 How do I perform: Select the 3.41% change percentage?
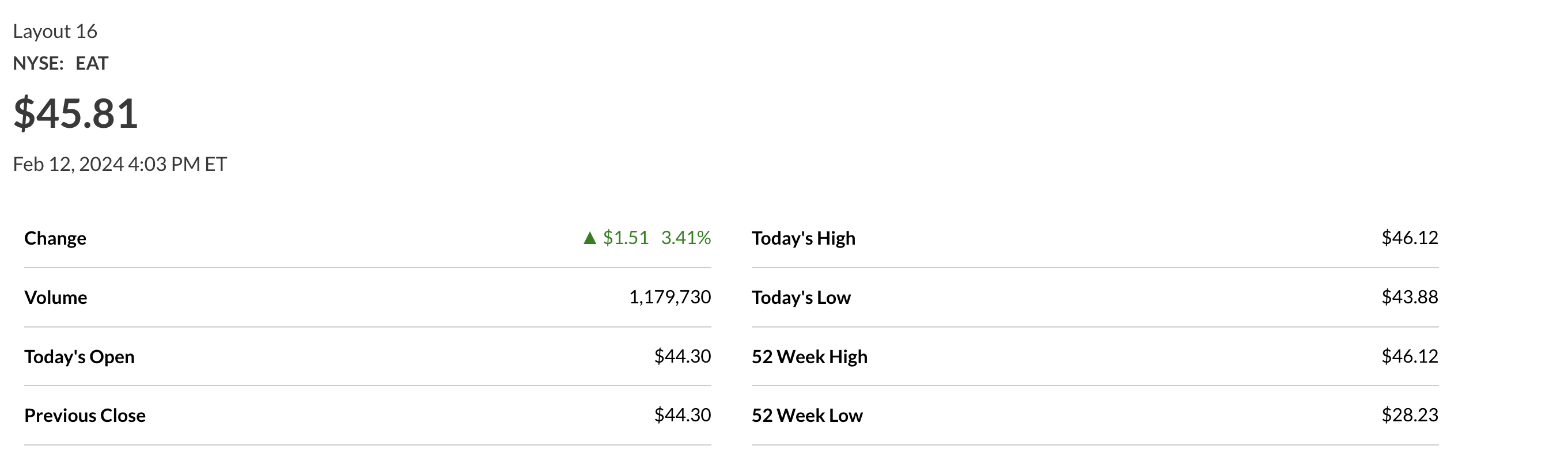tap(685, 238)
